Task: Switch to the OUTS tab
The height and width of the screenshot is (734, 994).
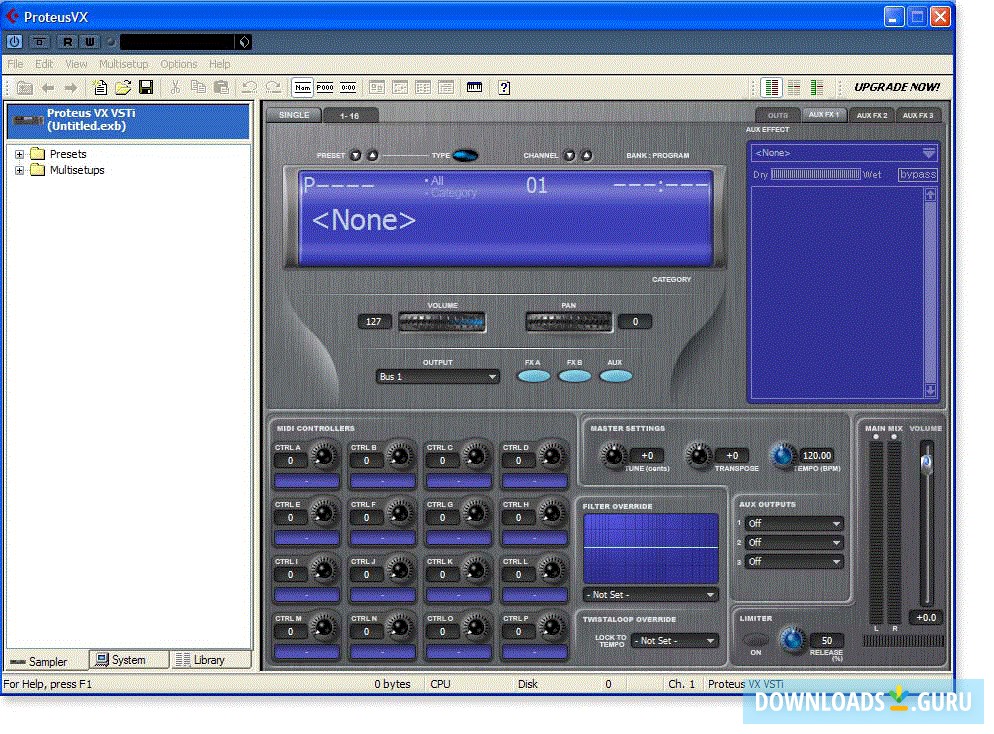Action: click(778, 115)
